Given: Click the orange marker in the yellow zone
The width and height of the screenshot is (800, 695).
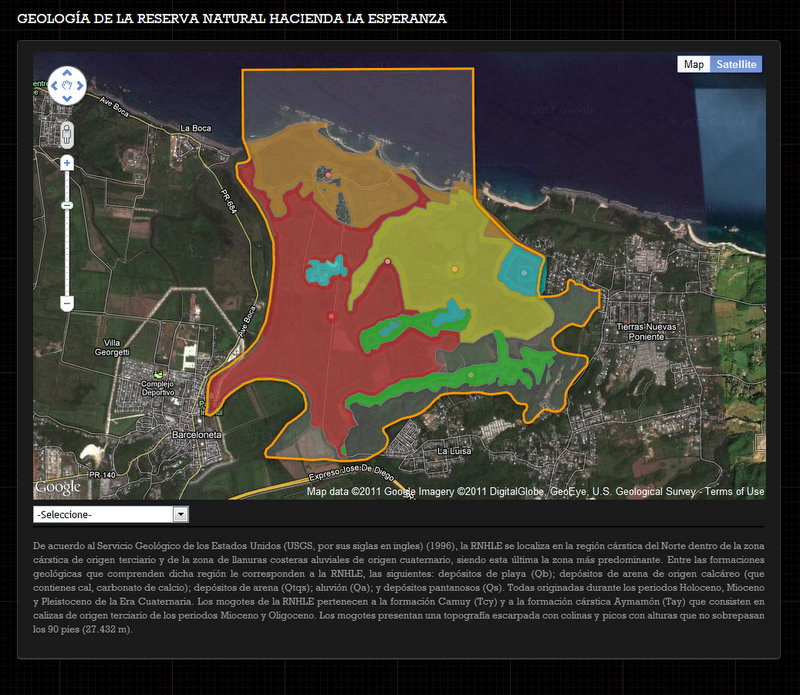Looking at the screenshot, I should (455, 269).
